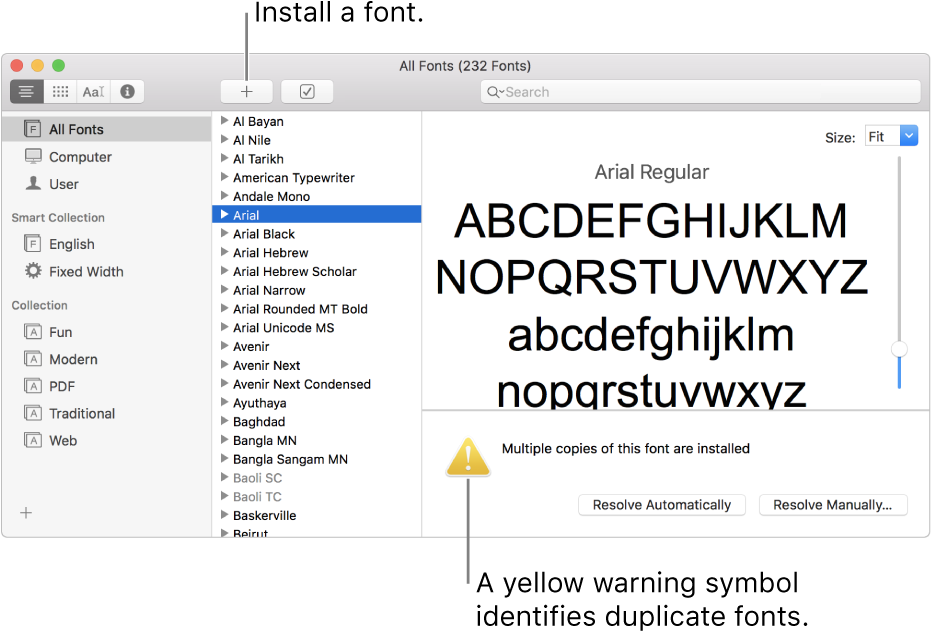The image size is (931, 631).
Task: Show font information with info icon
Action: 127,92
